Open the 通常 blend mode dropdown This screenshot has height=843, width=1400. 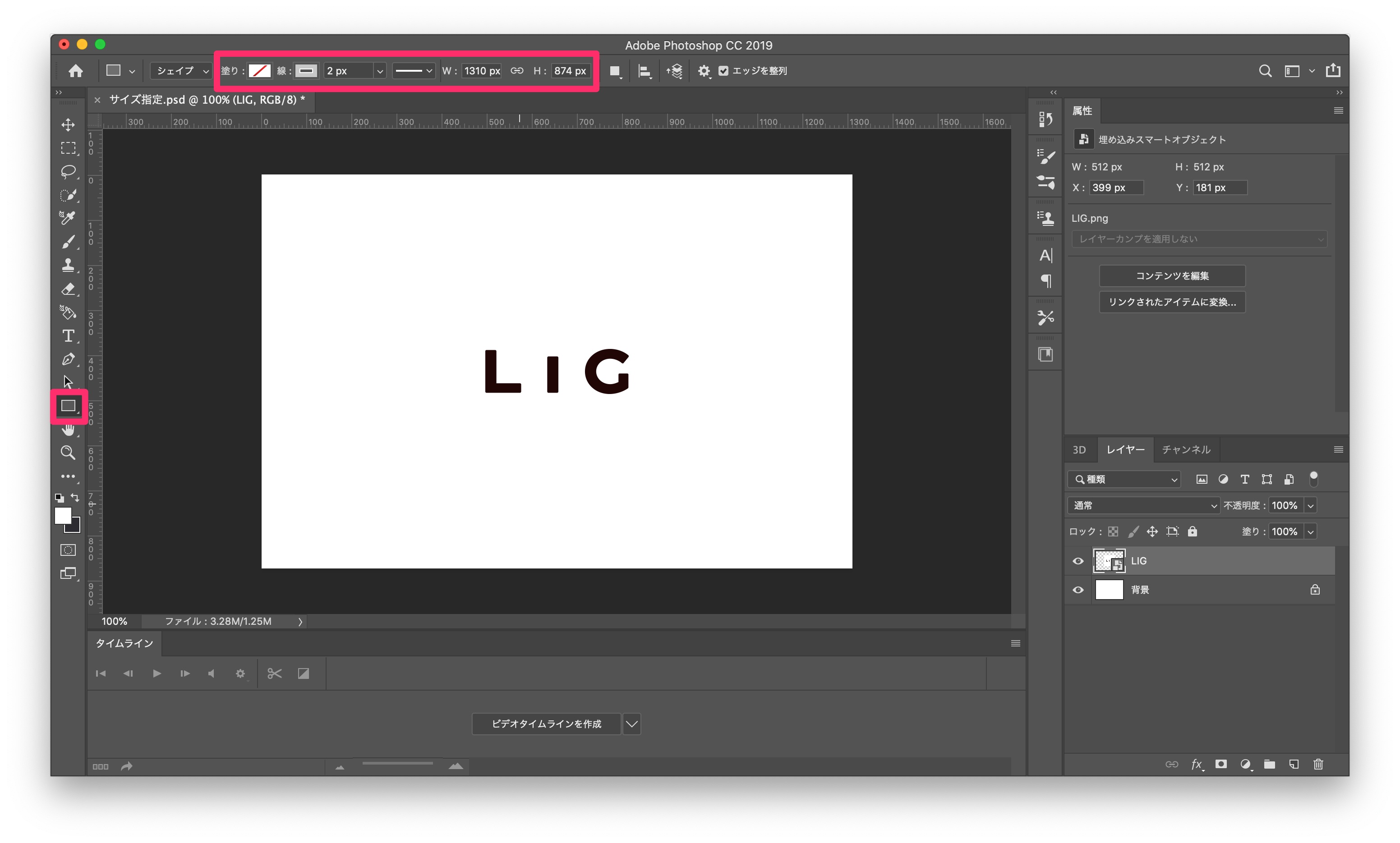coord(1144,505)
